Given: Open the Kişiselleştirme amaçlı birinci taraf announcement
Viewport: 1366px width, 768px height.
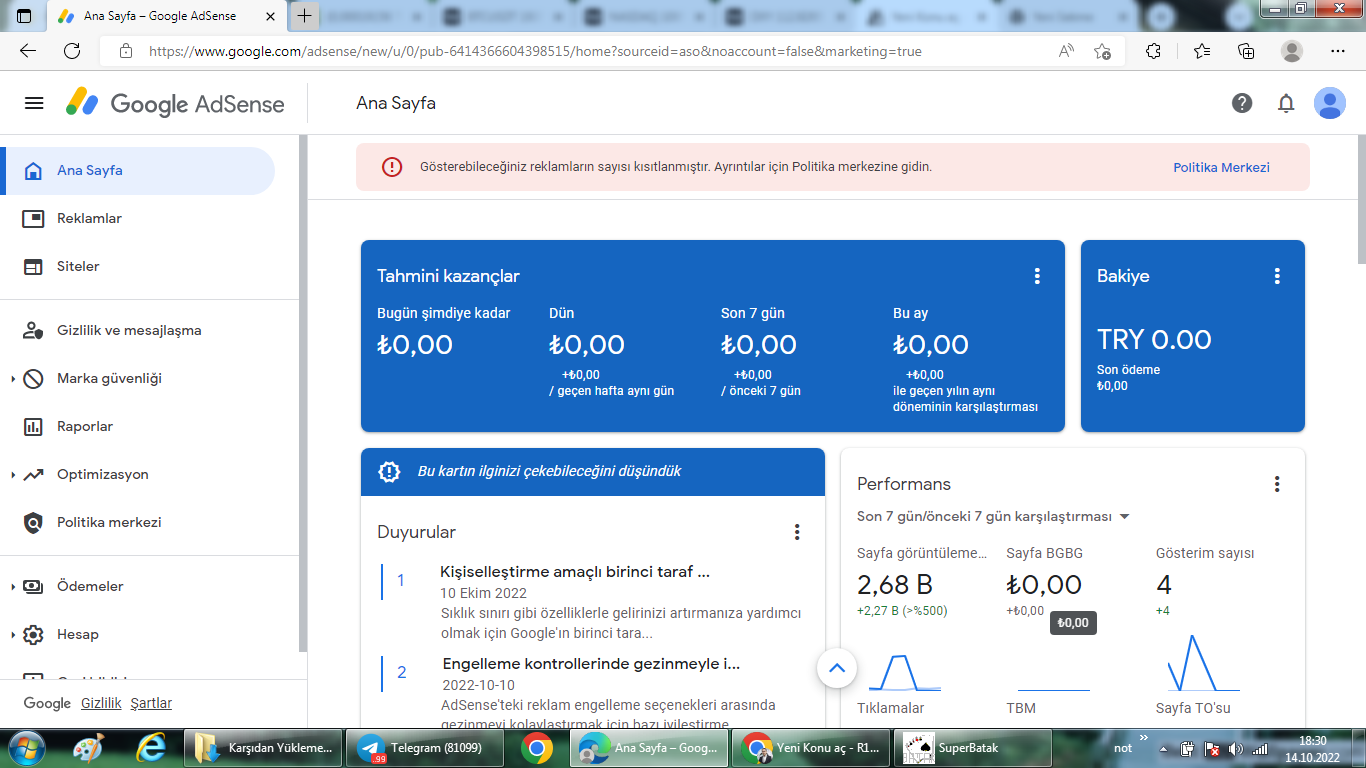Looking at the screenshot, I should (575, 572).
